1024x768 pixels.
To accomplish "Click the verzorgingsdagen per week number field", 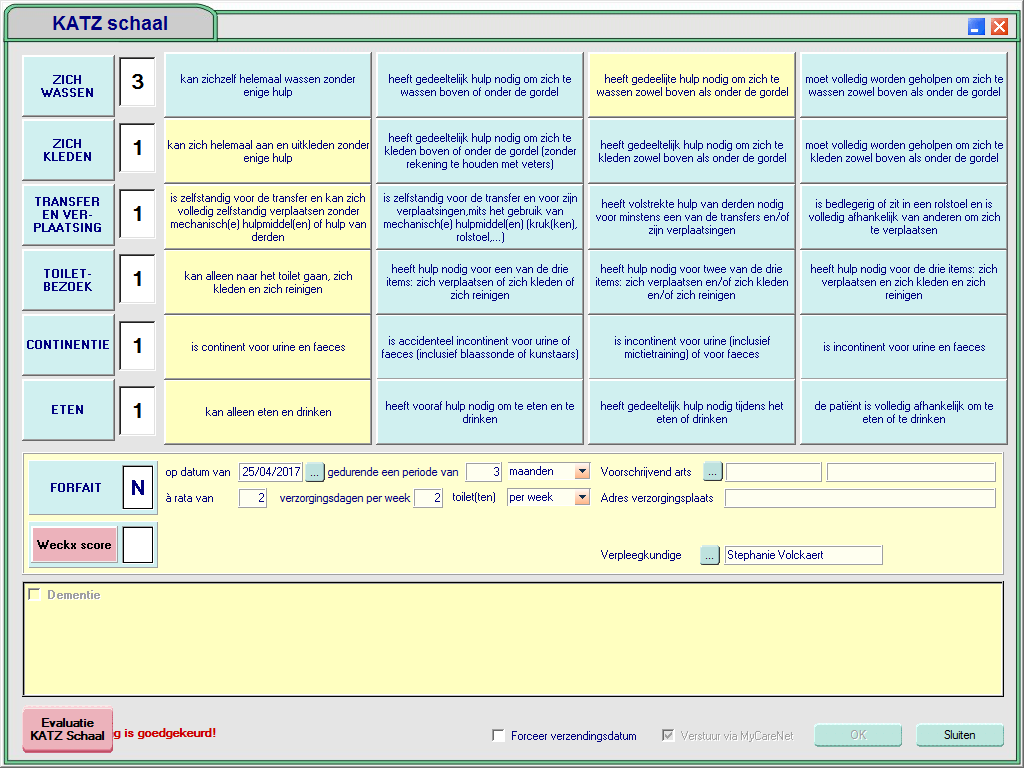I will (428, 498).
